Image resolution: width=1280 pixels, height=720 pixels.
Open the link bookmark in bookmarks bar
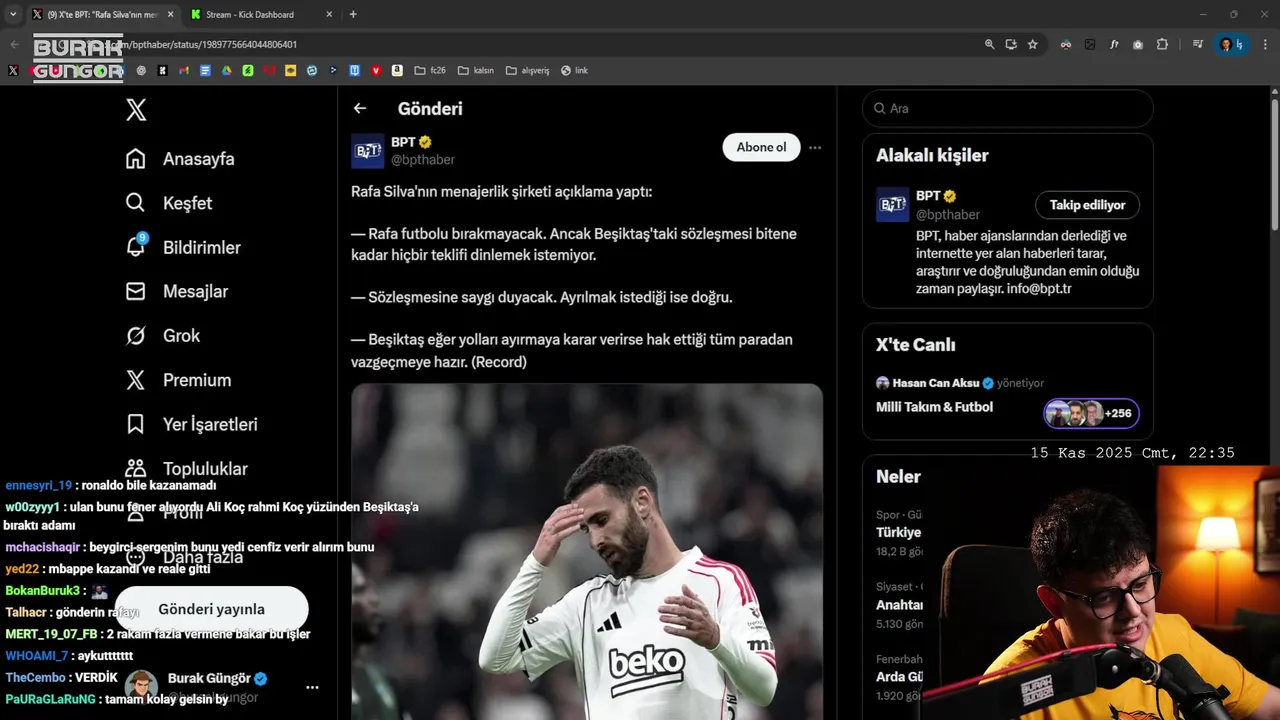574,71
